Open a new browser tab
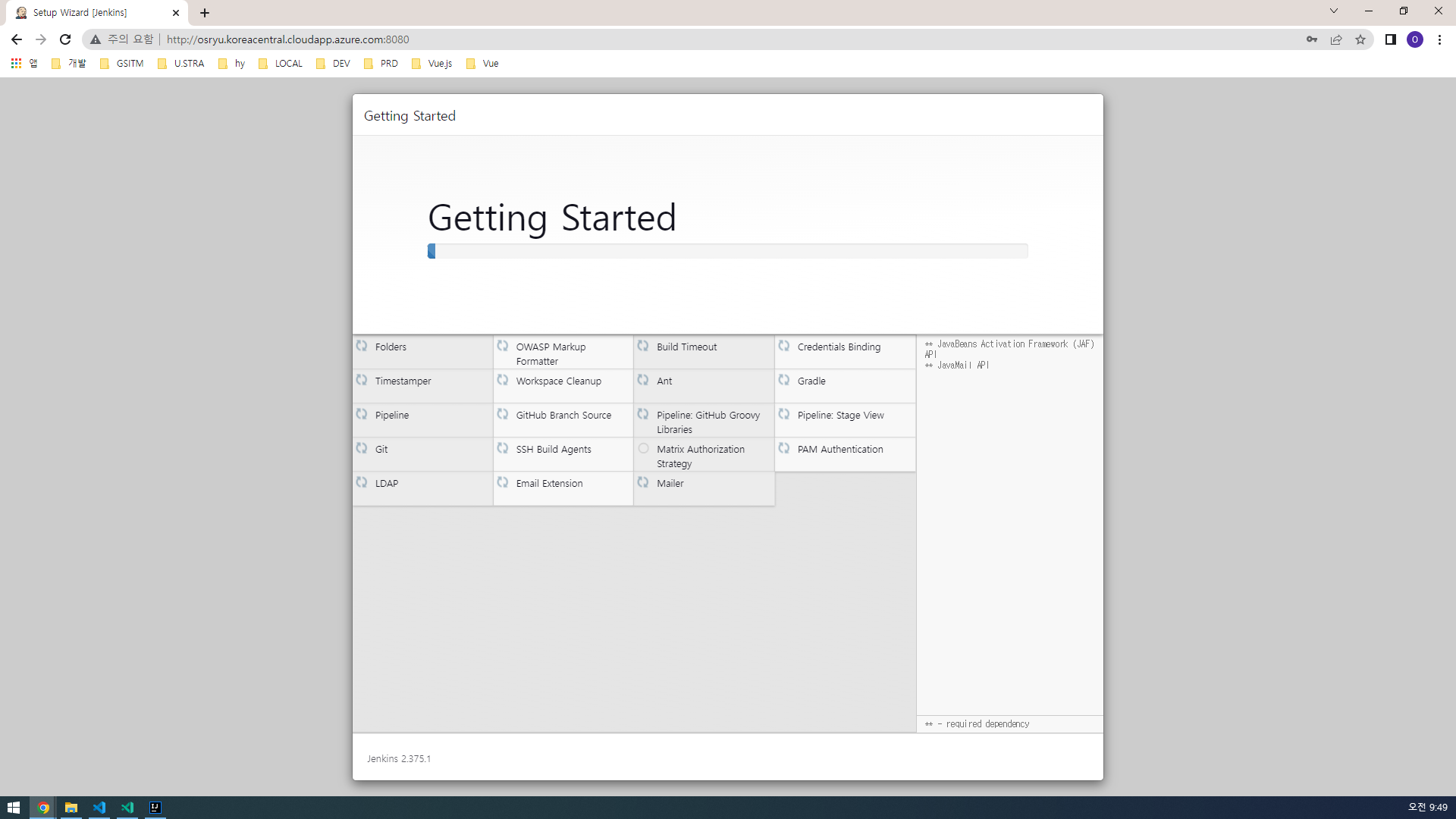 [205, 13]
